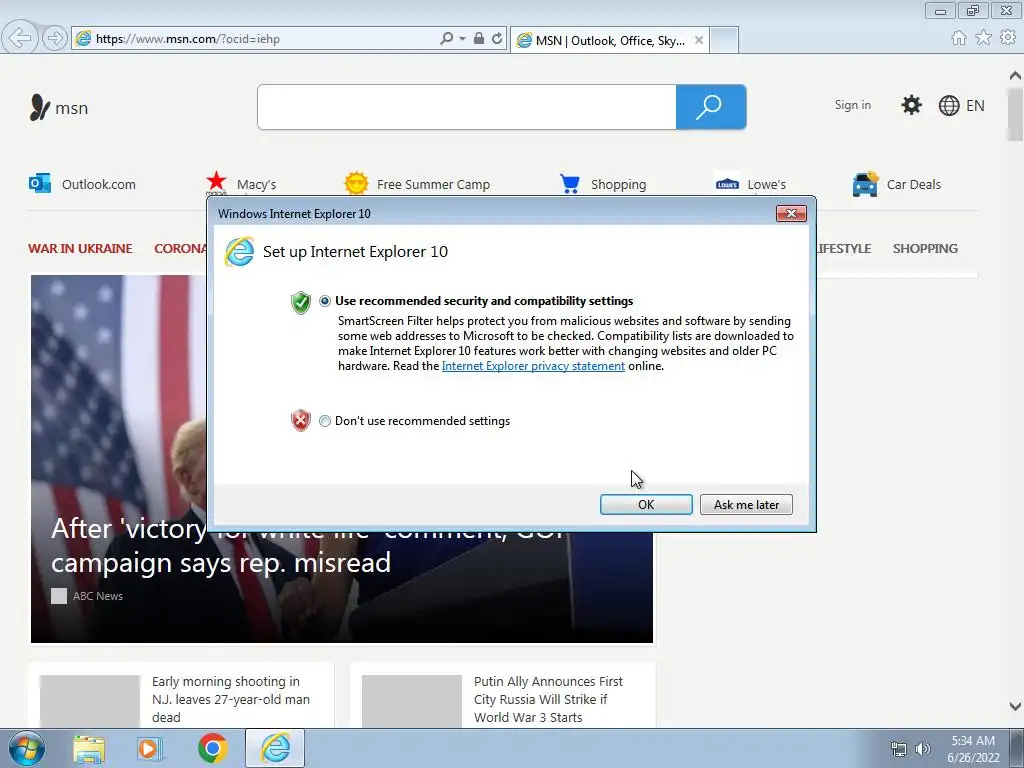Close the MSN browser tab
Screen dimensions: 1024x768
coord(699,40)
